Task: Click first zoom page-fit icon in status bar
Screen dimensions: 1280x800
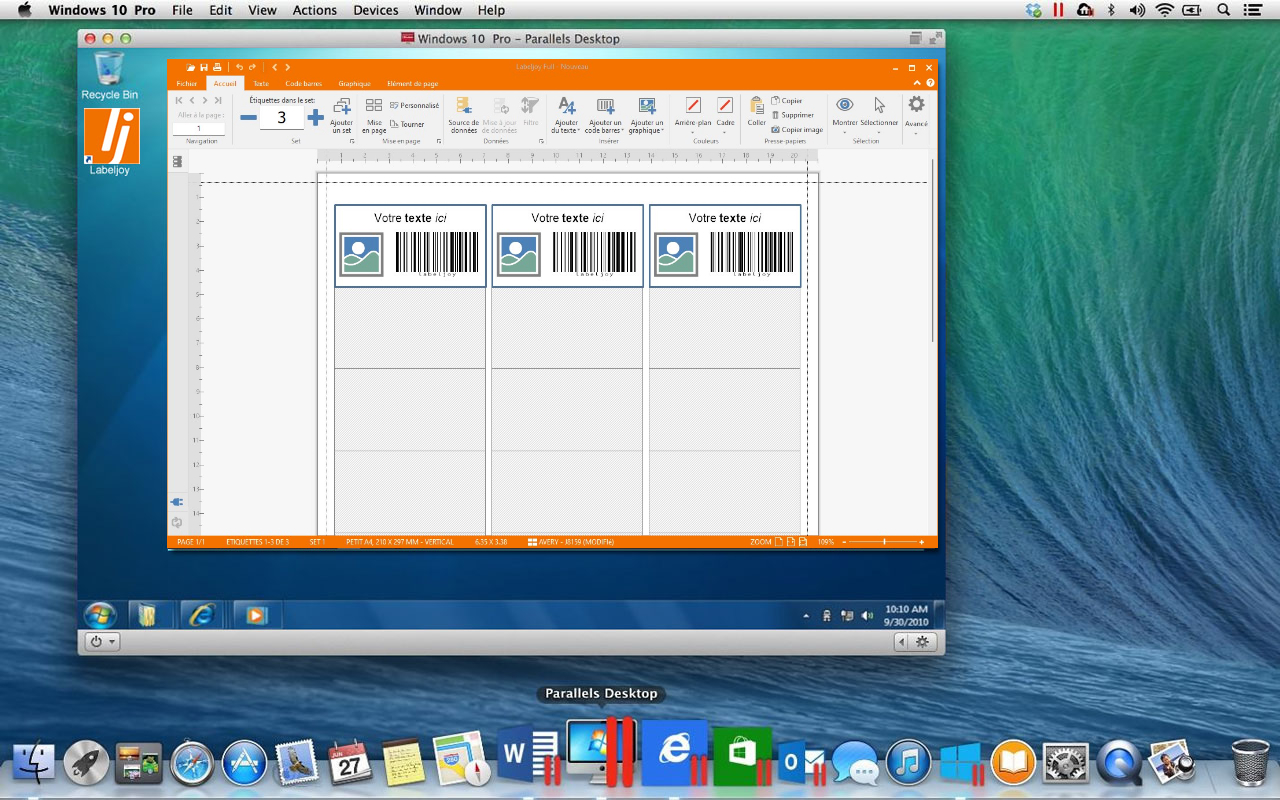Action: point(778,542)
